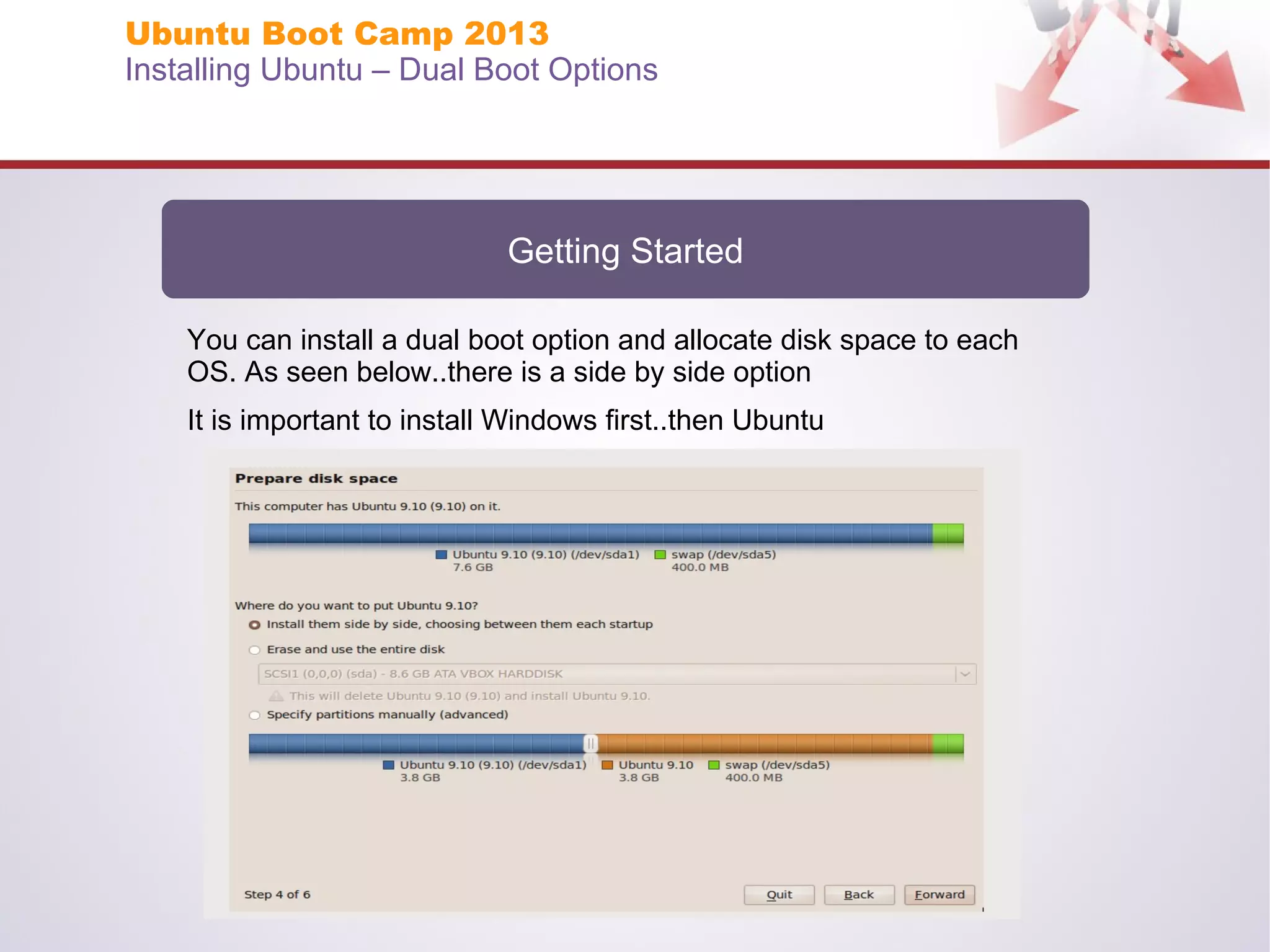
Task: Open the SCSI1 sda disk selection dropdown
Action: pos(617,674)
